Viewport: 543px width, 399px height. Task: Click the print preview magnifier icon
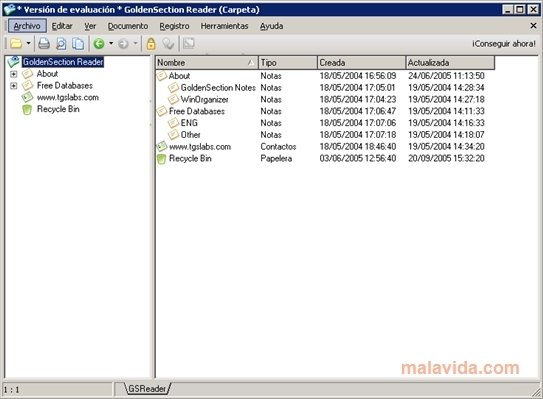click(x=61, y=44)
